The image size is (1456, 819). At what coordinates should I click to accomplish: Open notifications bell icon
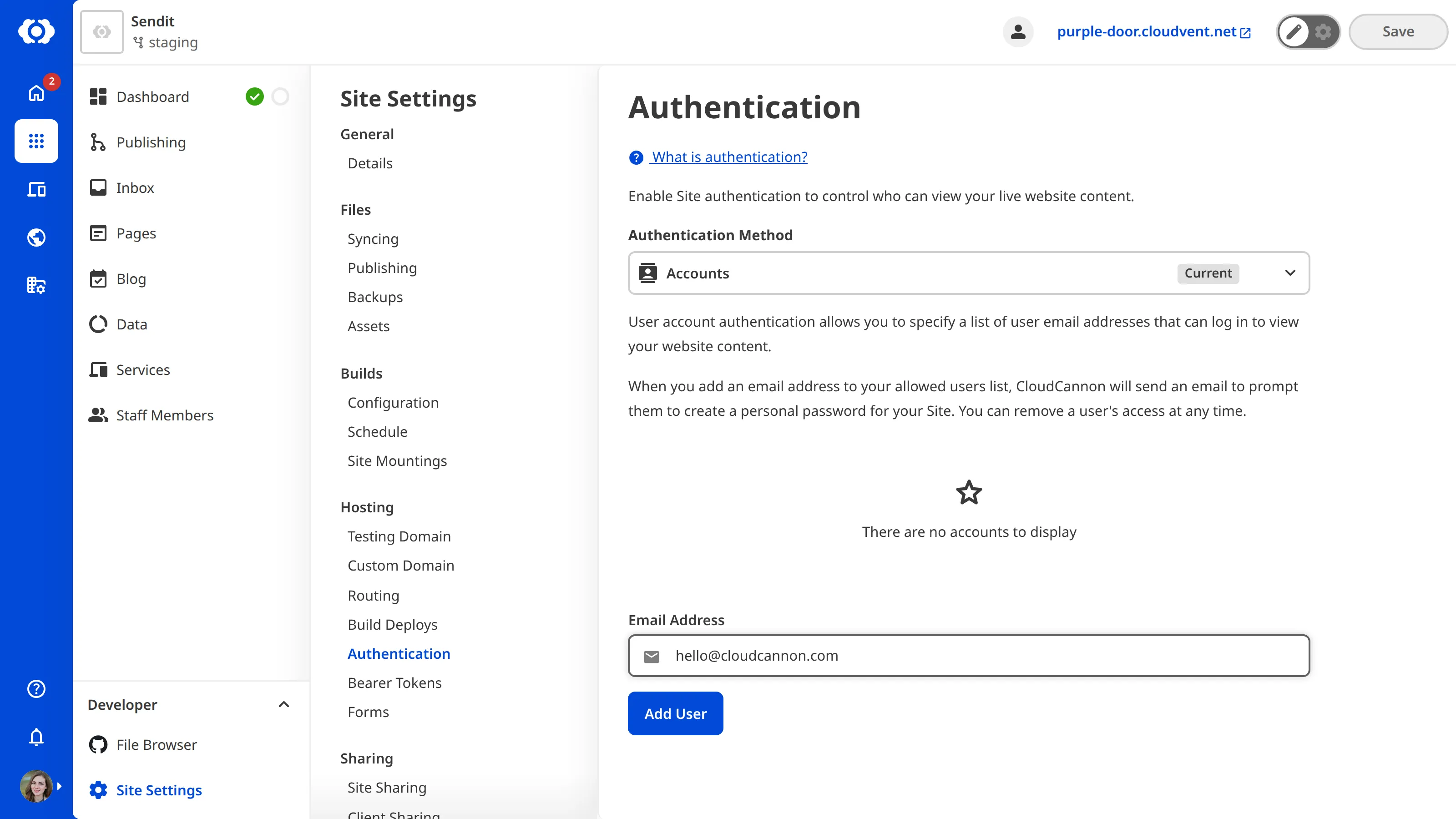click(x=36, y=737)
